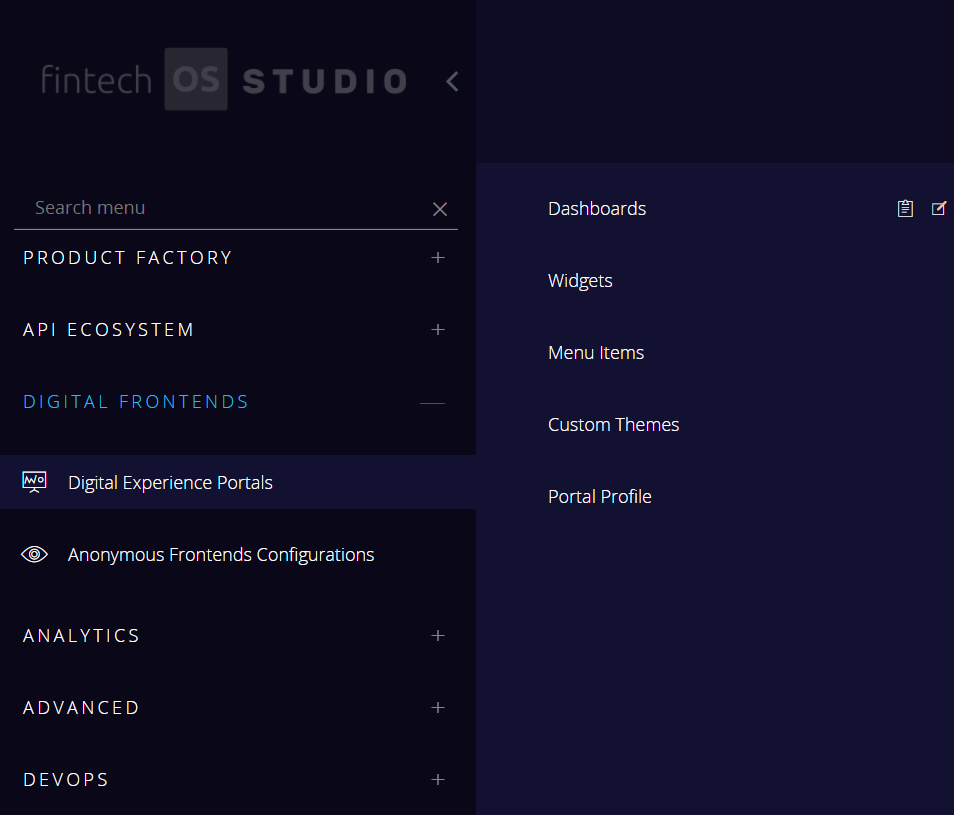Click the presentation screen icon for Digital Experience Portals

pos(34,482)
